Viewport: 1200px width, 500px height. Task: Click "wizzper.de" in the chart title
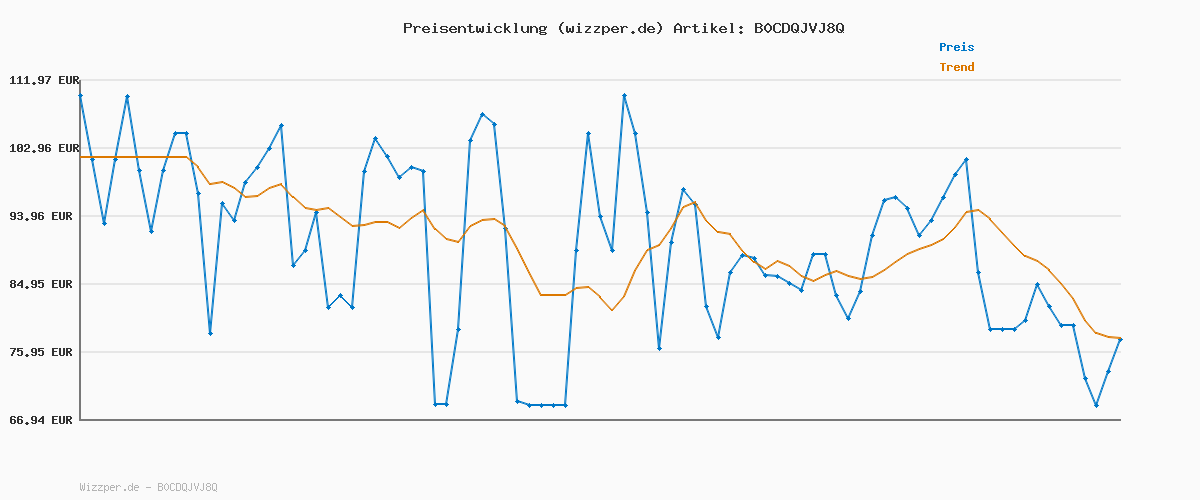[607, 28]
